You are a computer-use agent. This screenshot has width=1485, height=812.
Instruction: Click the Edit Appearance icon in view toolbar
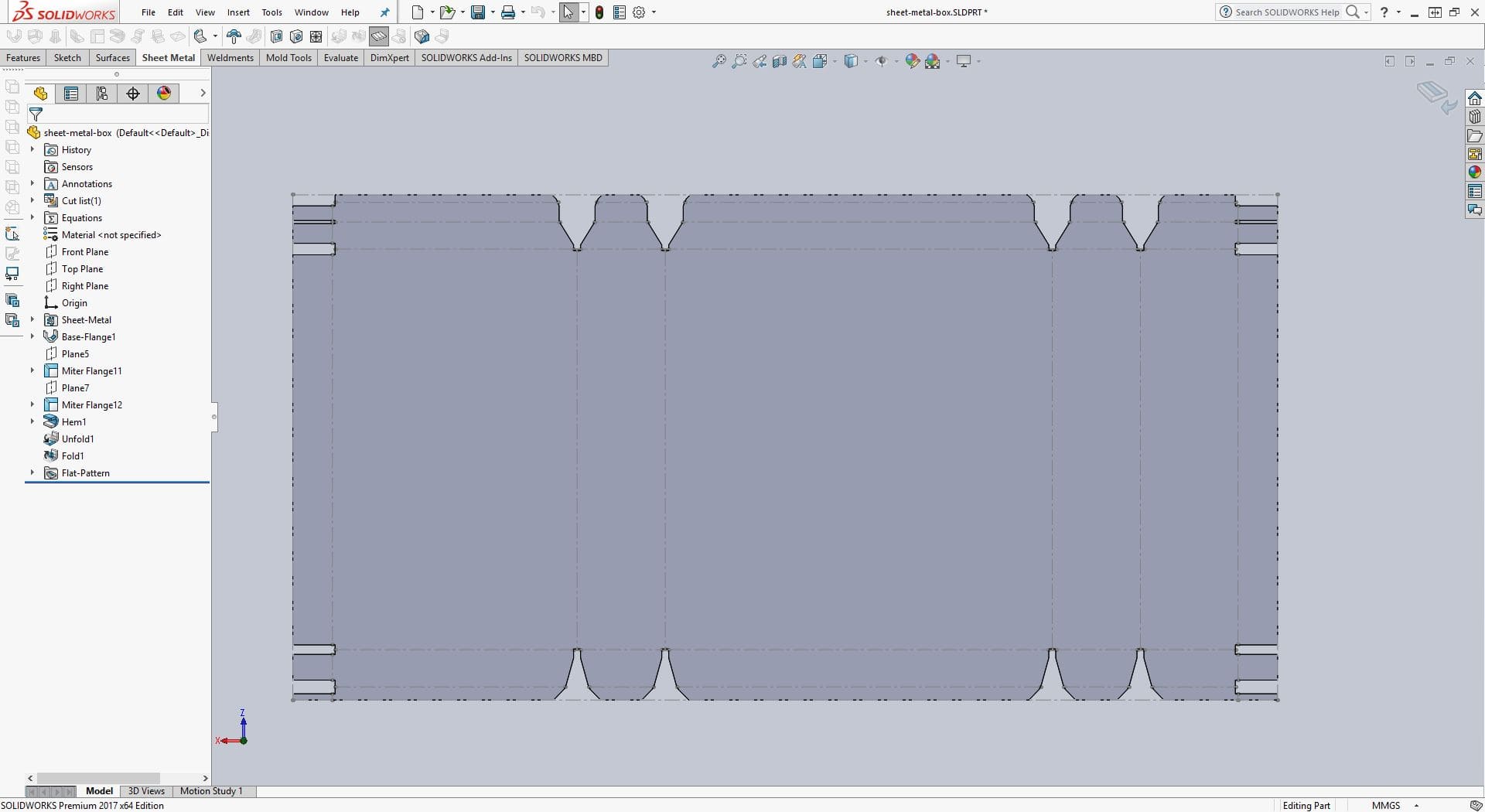(x=913, y=61)
